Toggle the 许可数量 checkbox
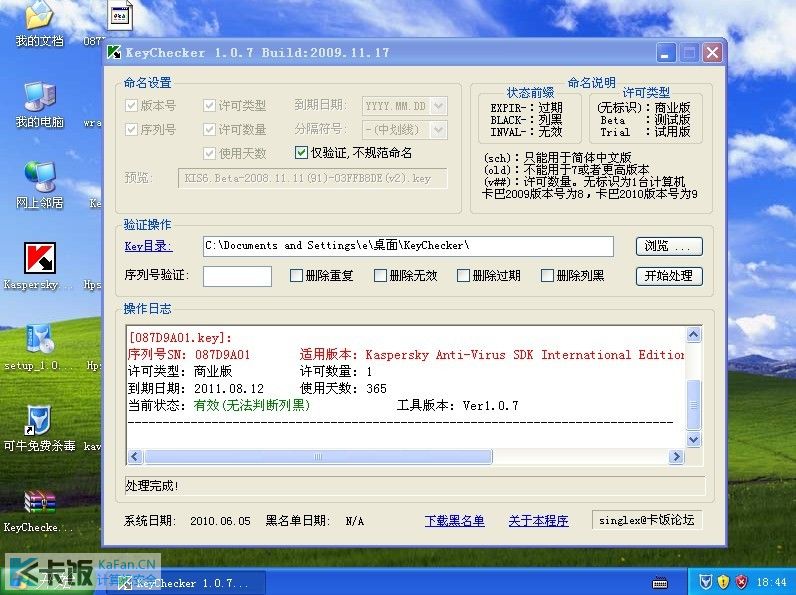Screen dimensions: 796x595 pos(209,129)
